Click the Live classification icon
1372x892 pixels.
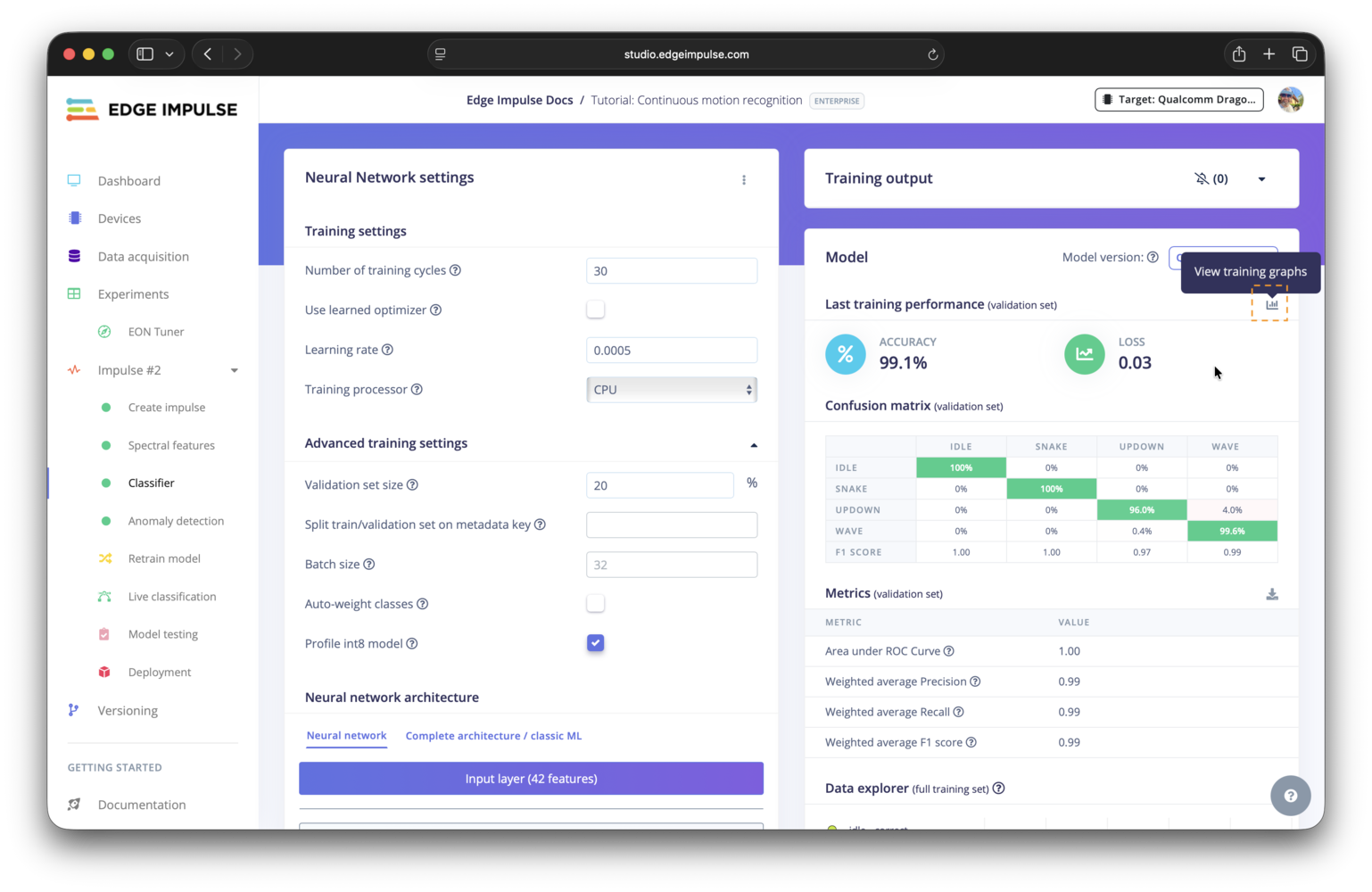[104, 596]
